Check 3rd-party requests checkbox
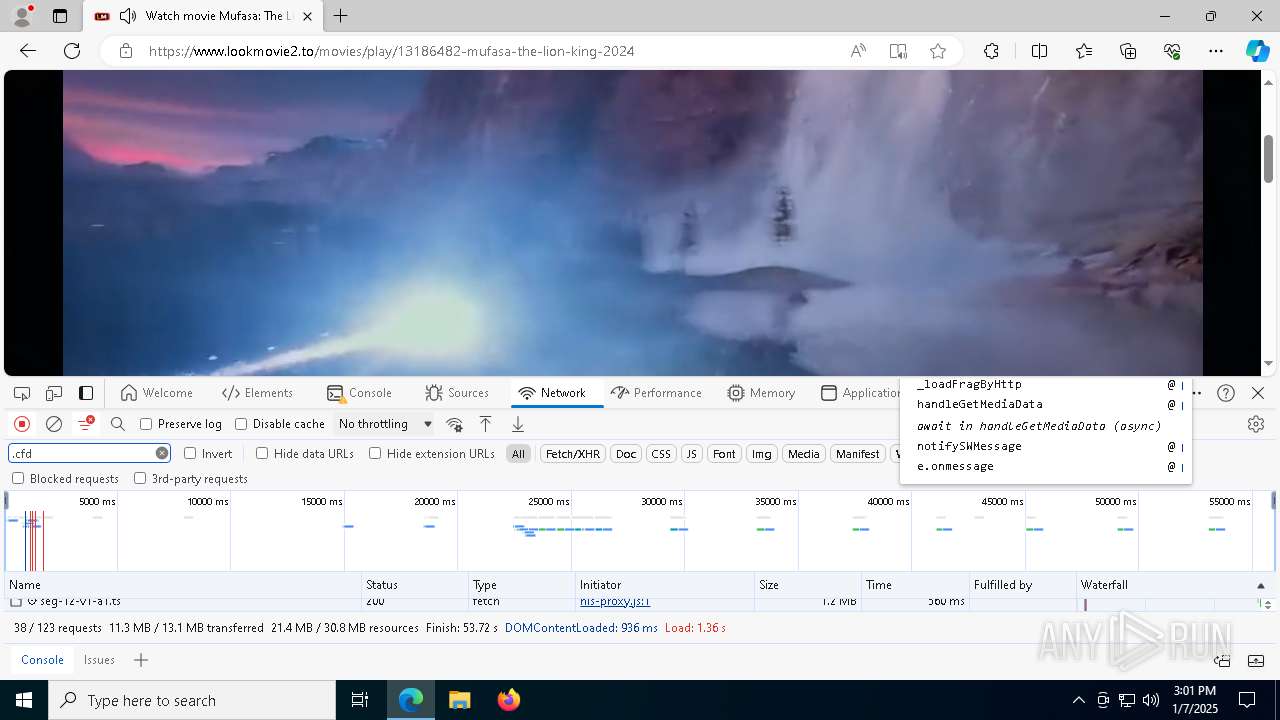The width and height of the screenshot is (1280, 720). [x=140, y=479]
